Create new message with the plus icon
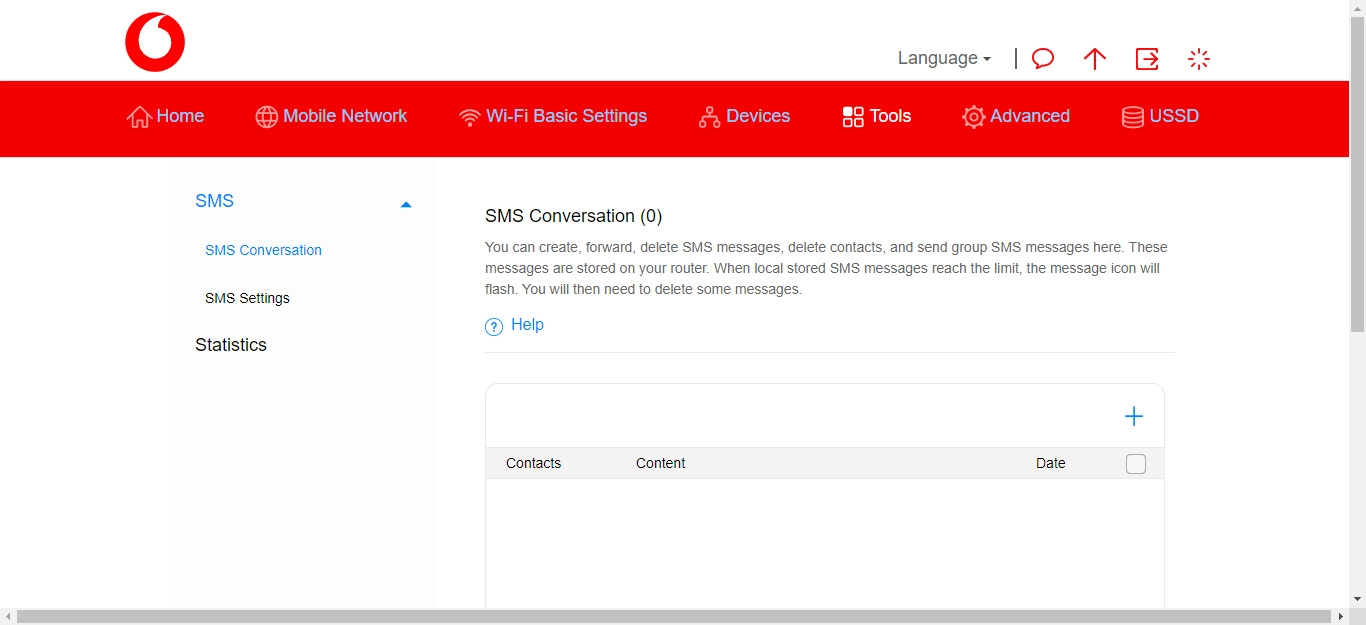Viewport: 1366px width, 625px height. tap(1134, 415)
